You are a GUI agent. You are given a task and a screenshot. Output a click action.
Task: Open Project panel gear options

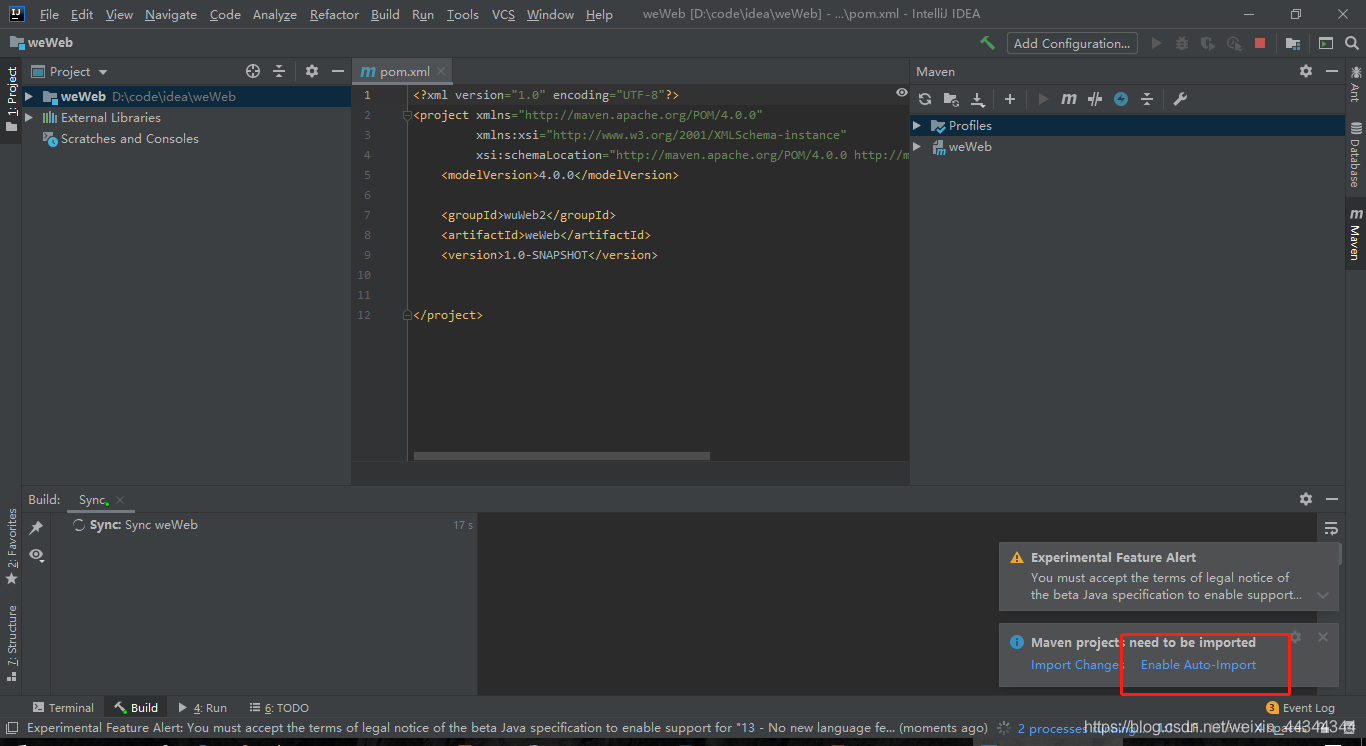coord(312,71)
